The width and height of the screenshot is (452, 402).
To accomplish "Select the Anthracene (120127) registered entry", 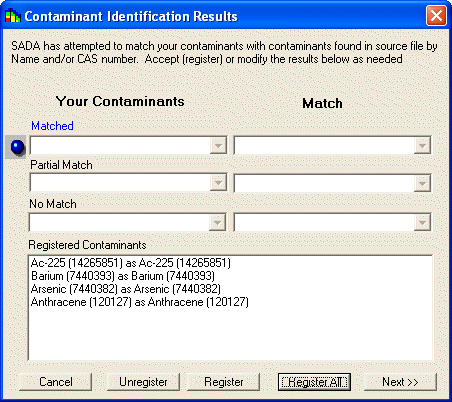I will point(140,302).
